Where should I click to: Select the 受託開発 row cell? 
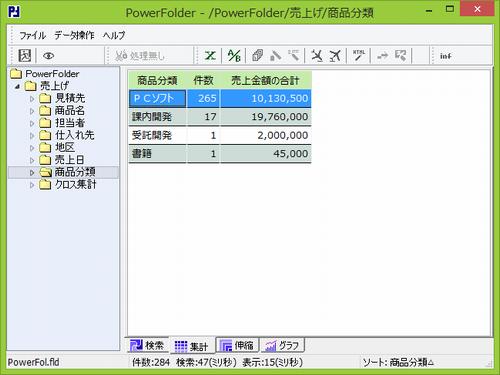pos(157,135)
